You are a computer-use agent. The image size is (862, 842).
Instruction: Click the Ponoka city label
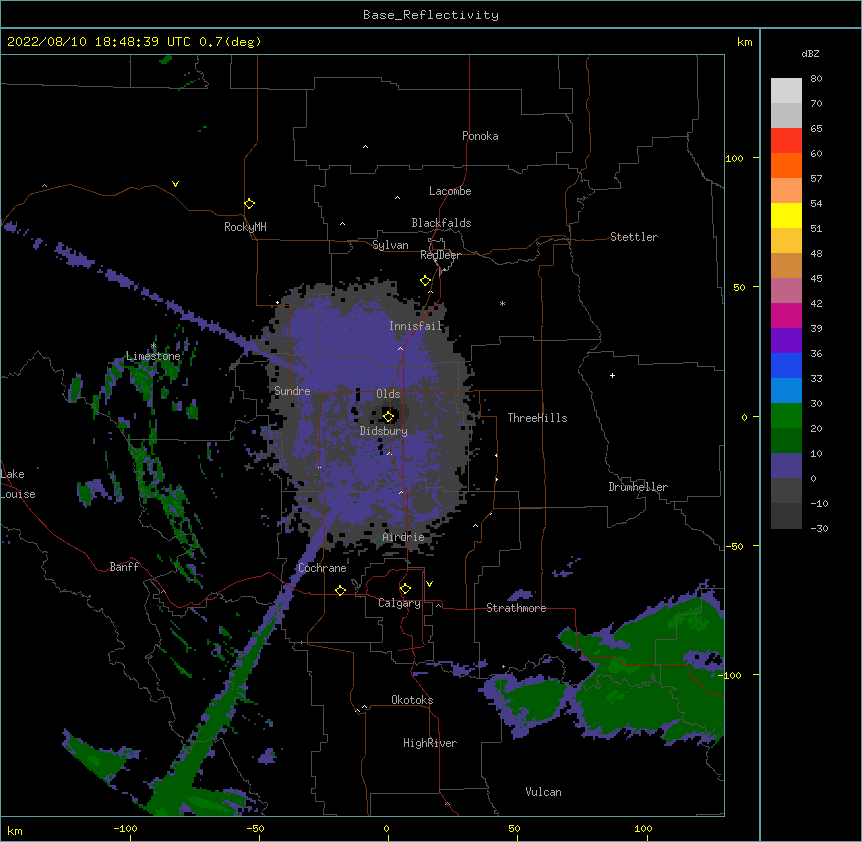(480, 136)
